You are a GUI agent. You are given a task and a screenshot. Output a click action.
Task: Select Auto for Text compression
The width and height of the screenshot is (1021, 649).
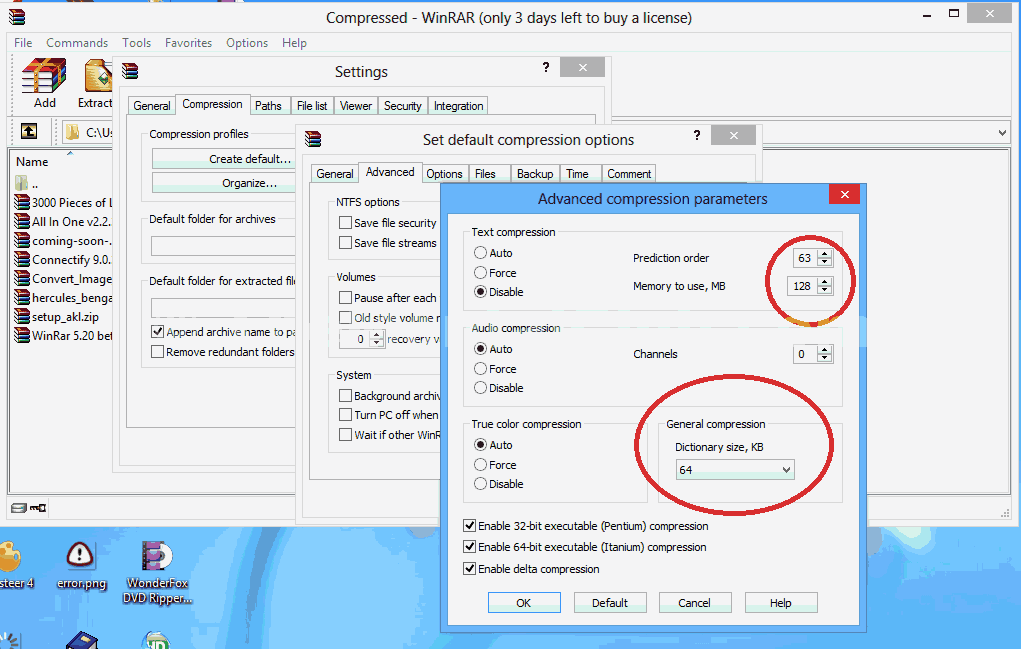tap(481, 253)
